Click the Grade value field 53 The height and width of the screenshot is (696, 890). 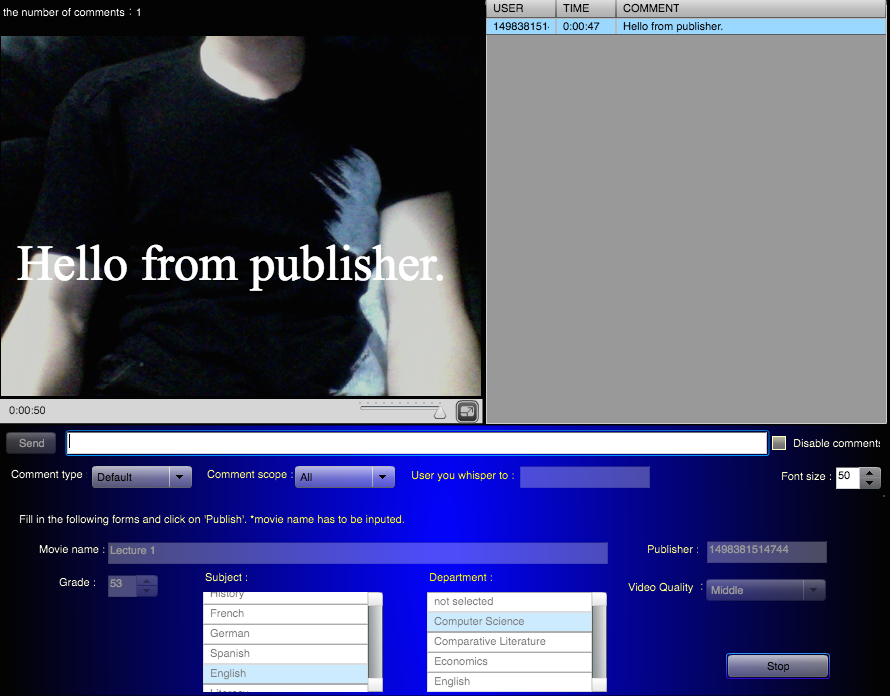pyautogui.click(x=122, y=586)
